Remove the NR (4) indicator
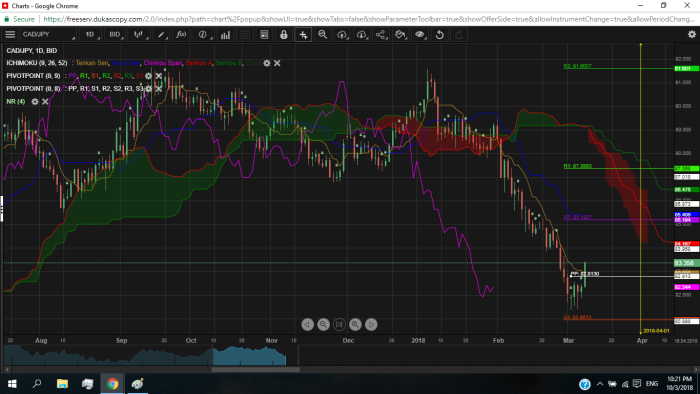Screen dimensions: 700x394 45,102
